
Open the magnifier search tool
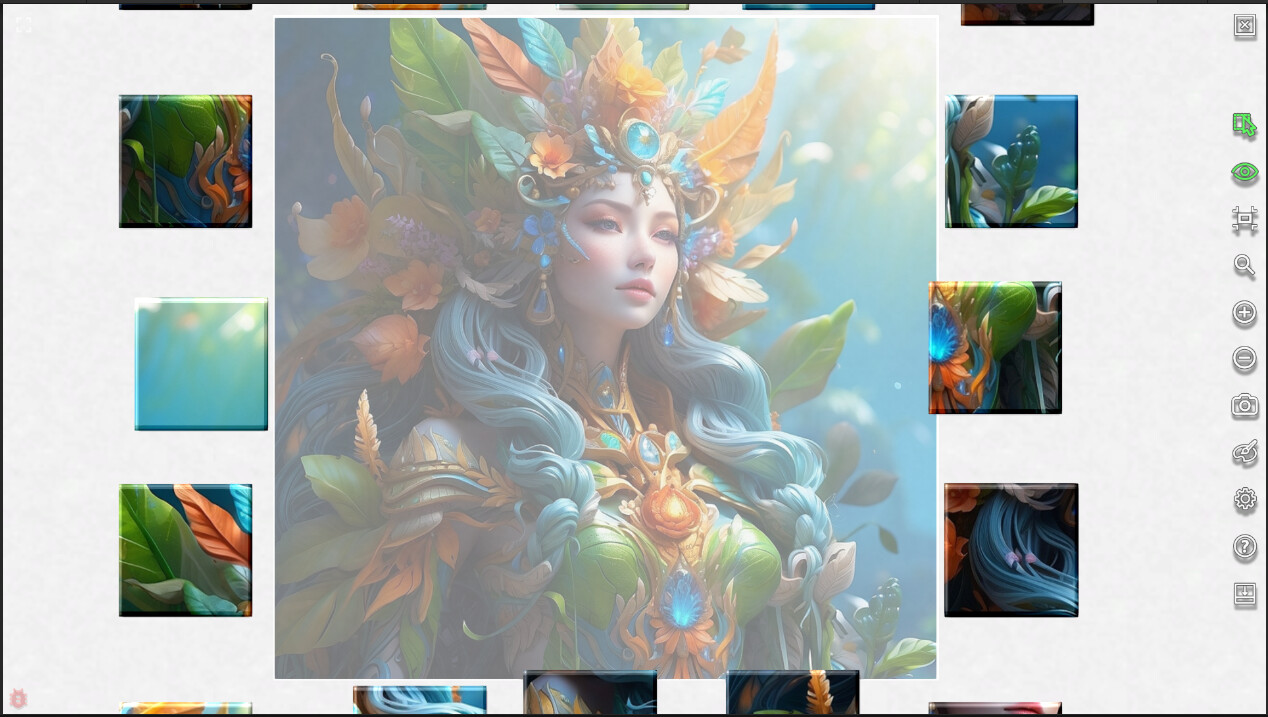tap(1245, 266)
